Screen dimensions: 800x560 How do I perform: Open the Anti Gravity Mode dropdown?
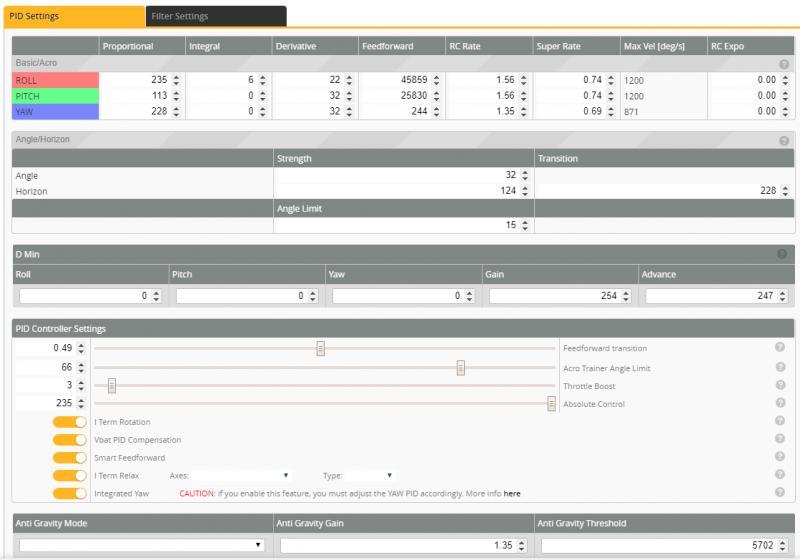pyautogui.click(x=141, y=545)
